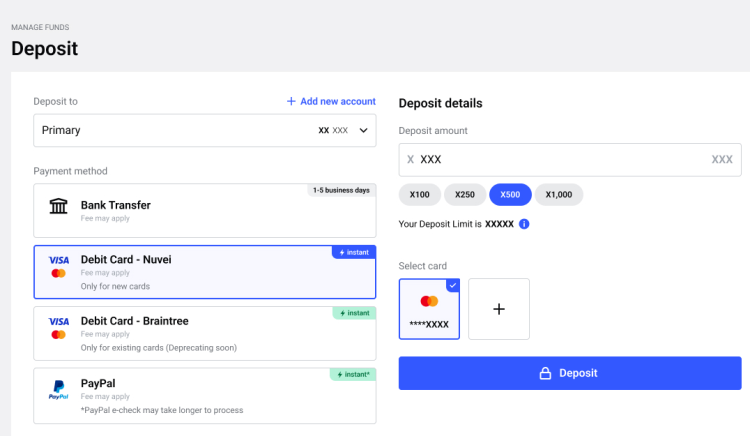Pick the X100 preset amount

coord(420,194)
